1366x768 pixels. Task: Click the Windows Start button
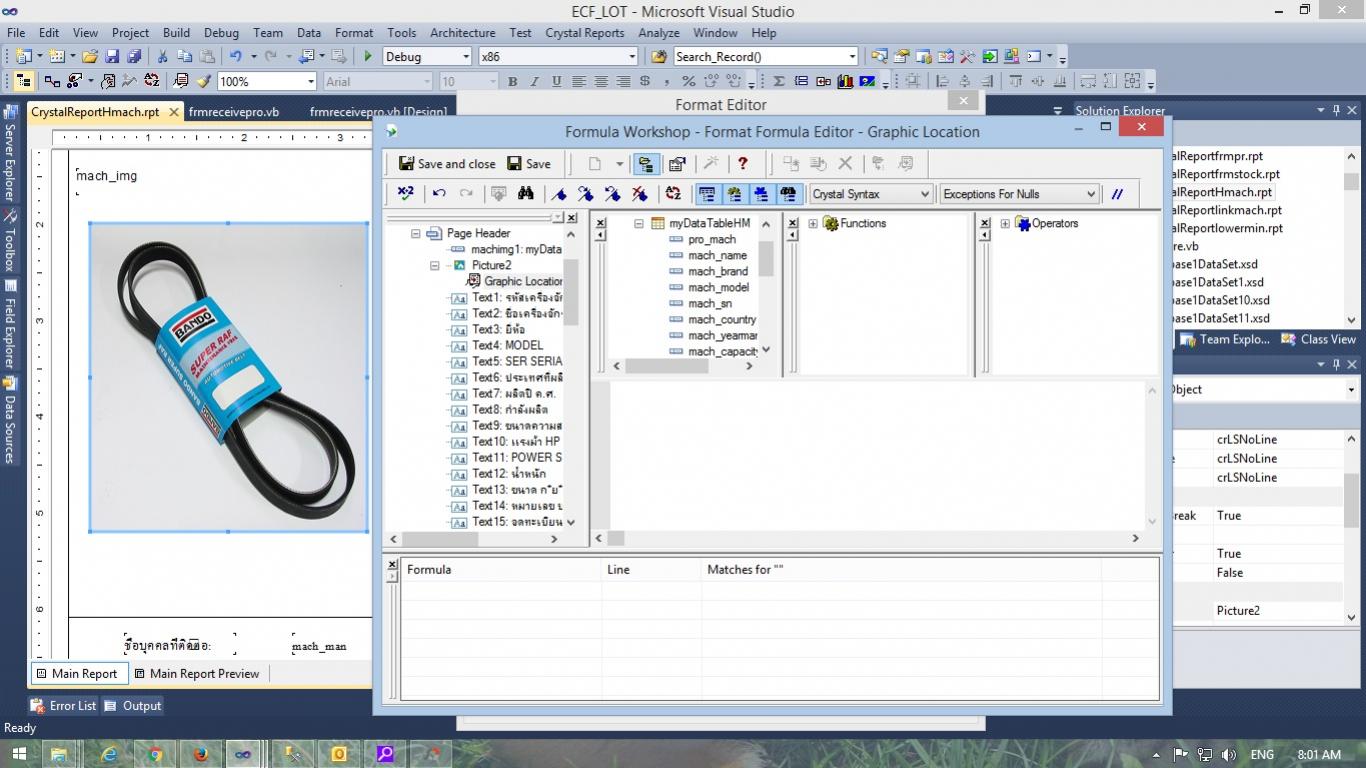[19, 754]
